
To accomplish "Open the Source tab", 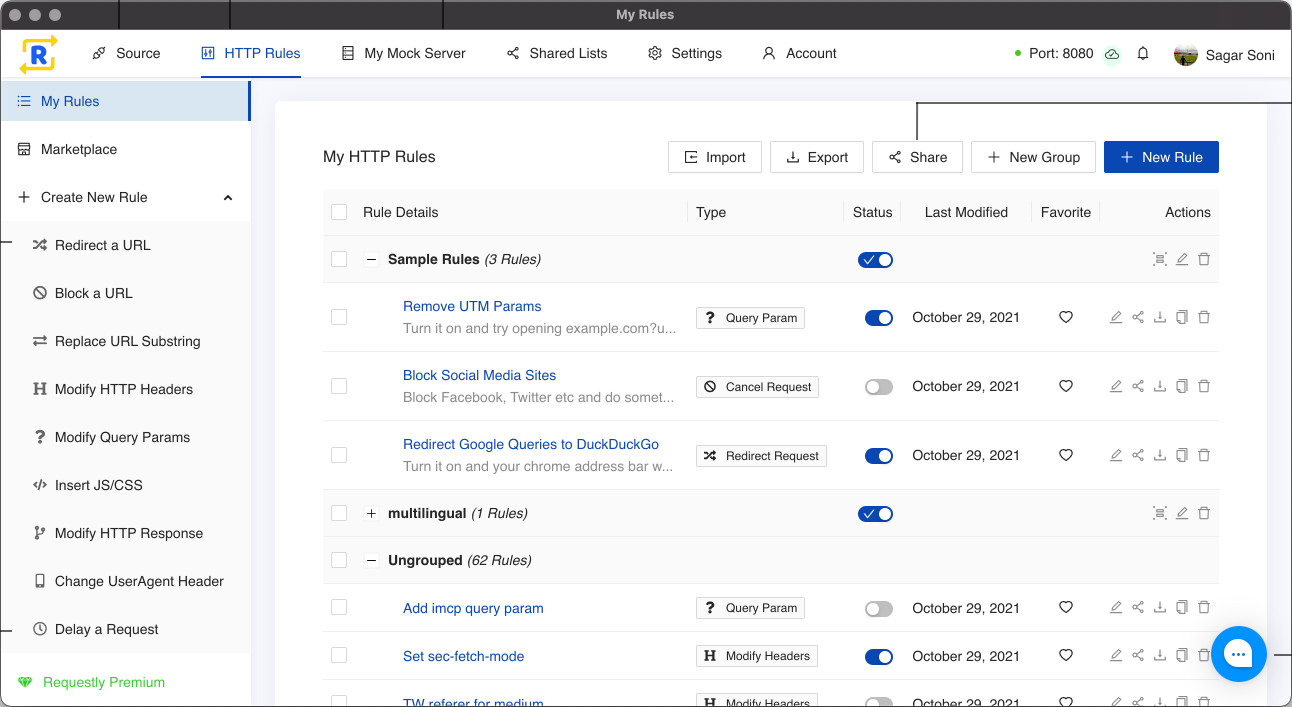I will tap(126, 54).
